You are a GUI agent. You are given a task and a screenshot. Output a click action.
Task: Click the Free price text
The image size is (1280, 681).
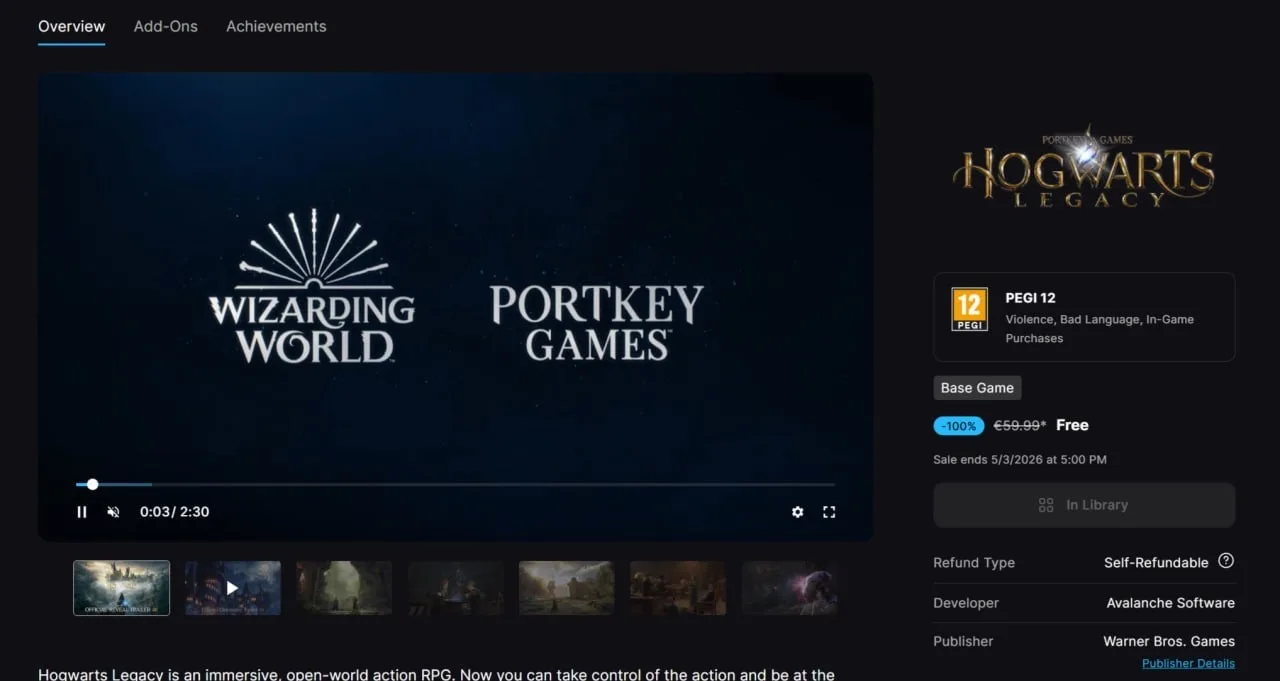coord(1072,425)
